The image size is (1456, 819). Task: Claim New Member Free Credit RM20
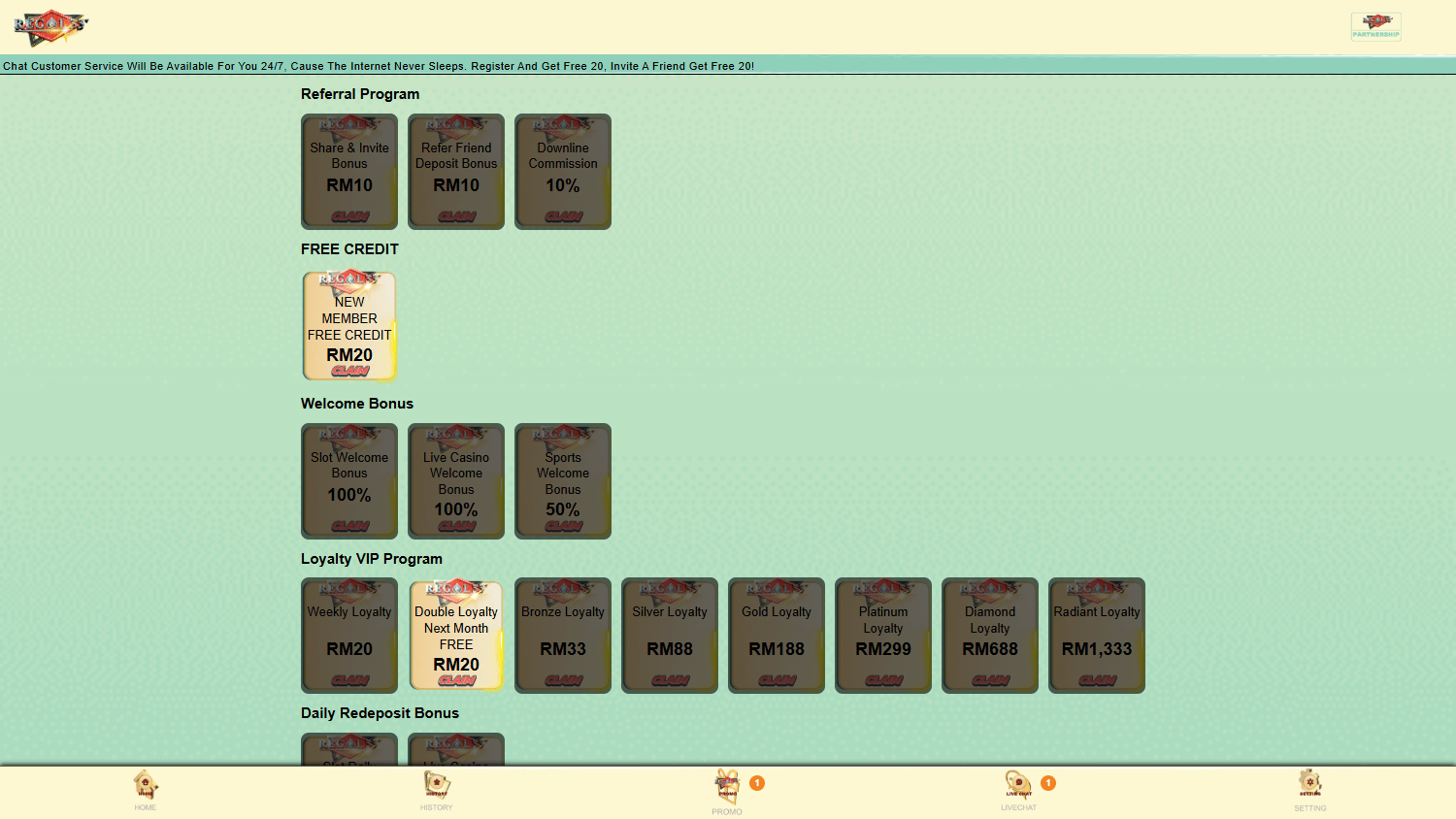(349, 370)
